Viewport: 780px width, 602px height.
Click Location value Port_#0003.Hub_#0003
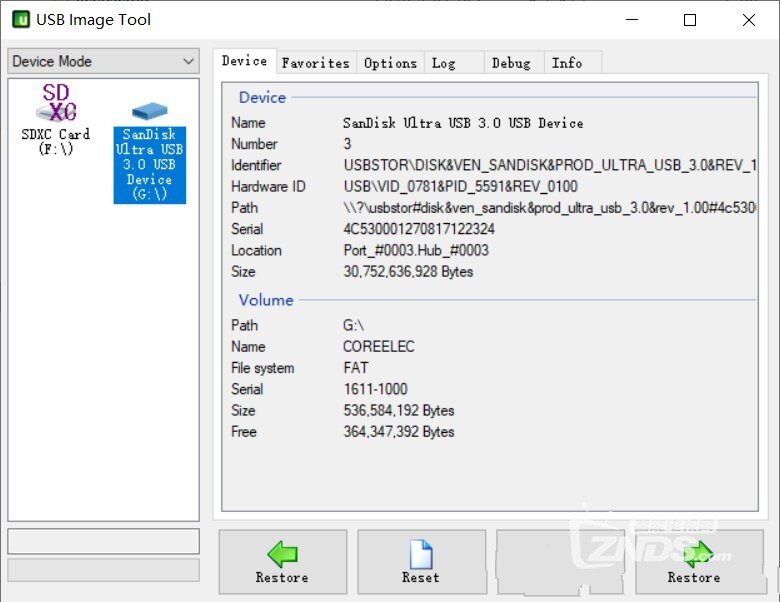click(416, 250)
